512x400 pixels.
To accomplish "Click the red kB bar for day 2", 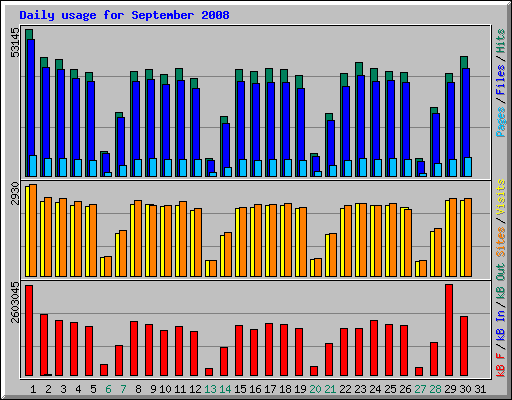I will 44,345.
